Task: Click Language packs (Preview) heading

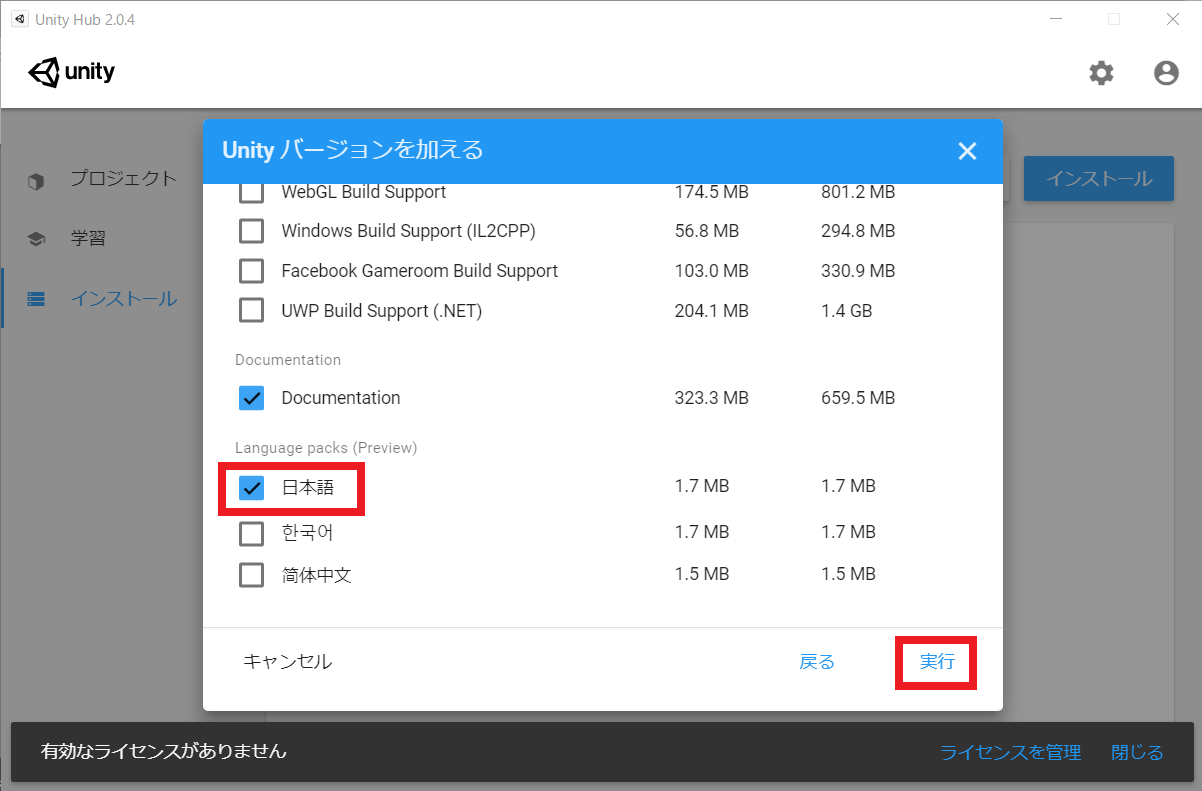Action: 326,448
